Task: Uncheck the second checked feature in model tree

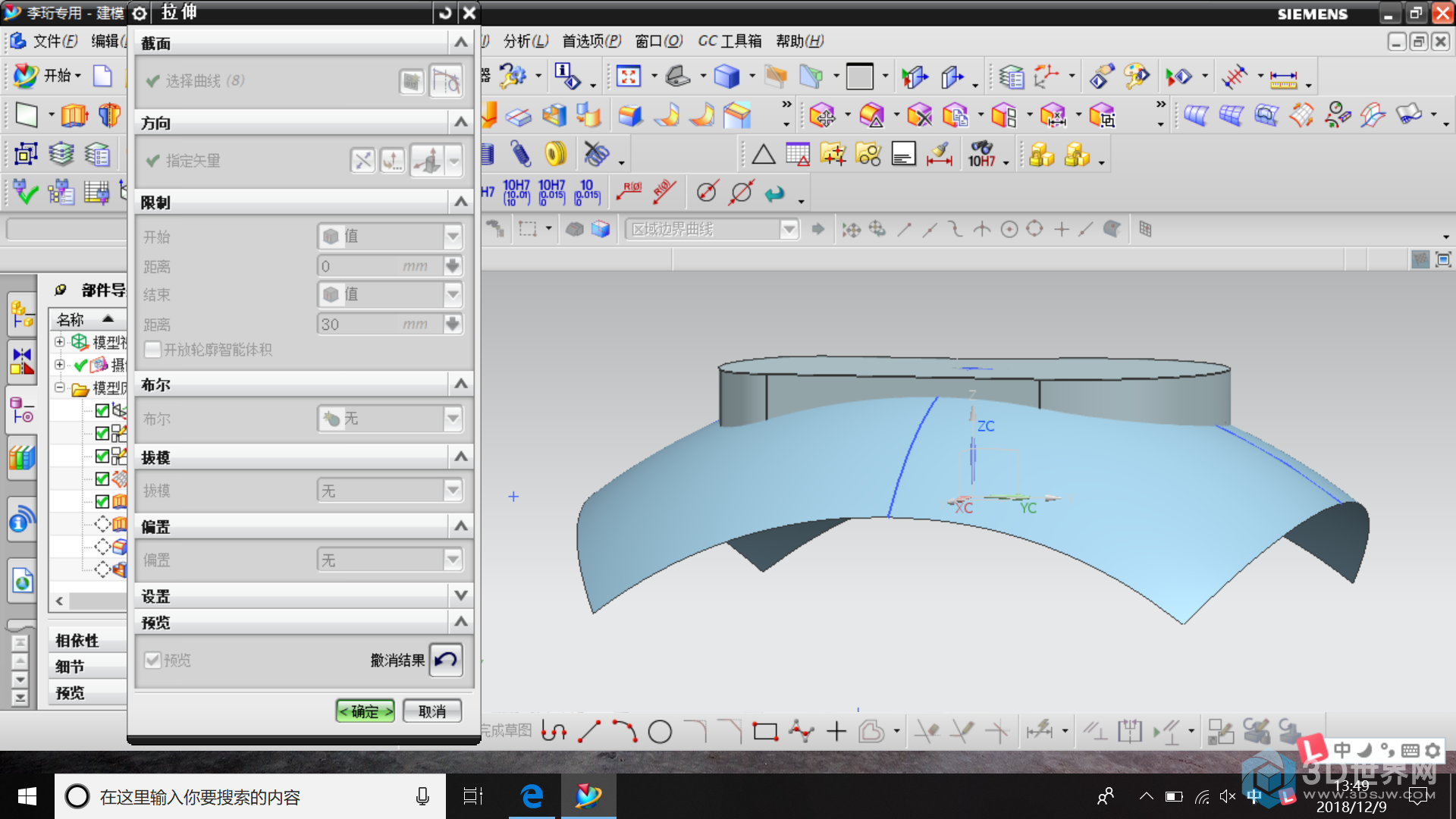Action: (102, 434)
